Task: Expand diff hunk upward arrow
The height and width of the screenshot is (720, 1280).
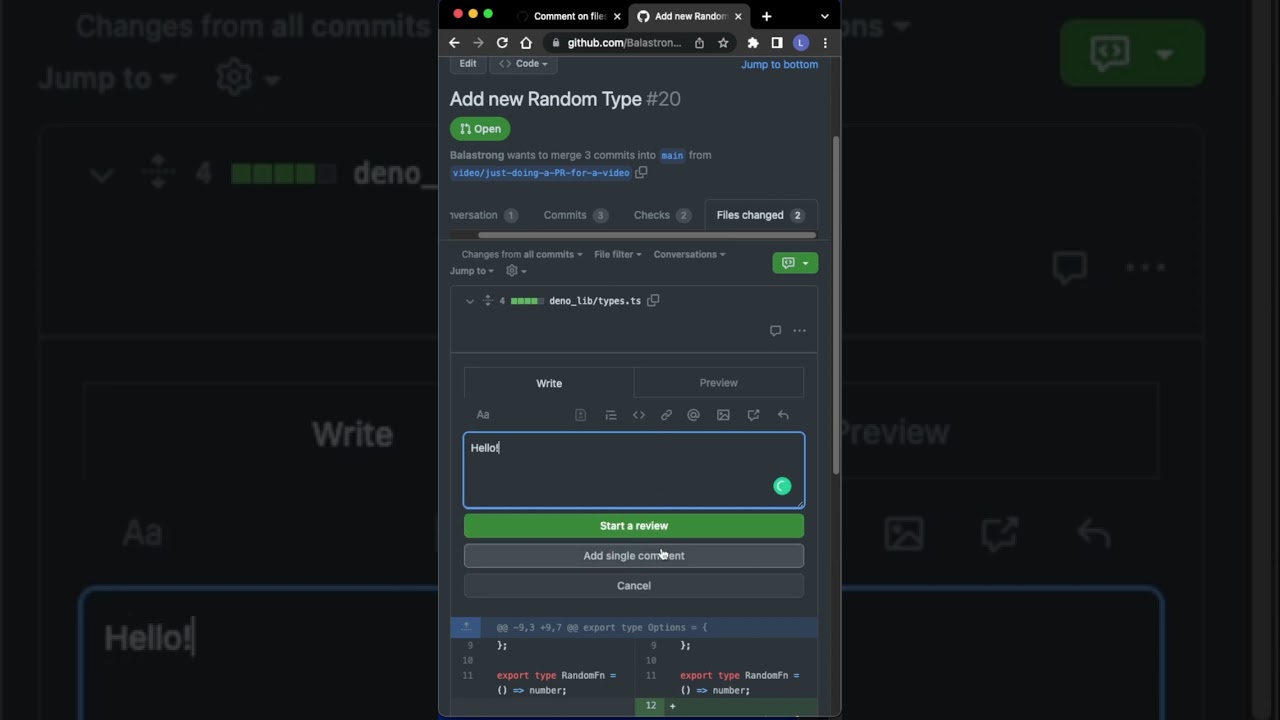Action: [466, 627]
